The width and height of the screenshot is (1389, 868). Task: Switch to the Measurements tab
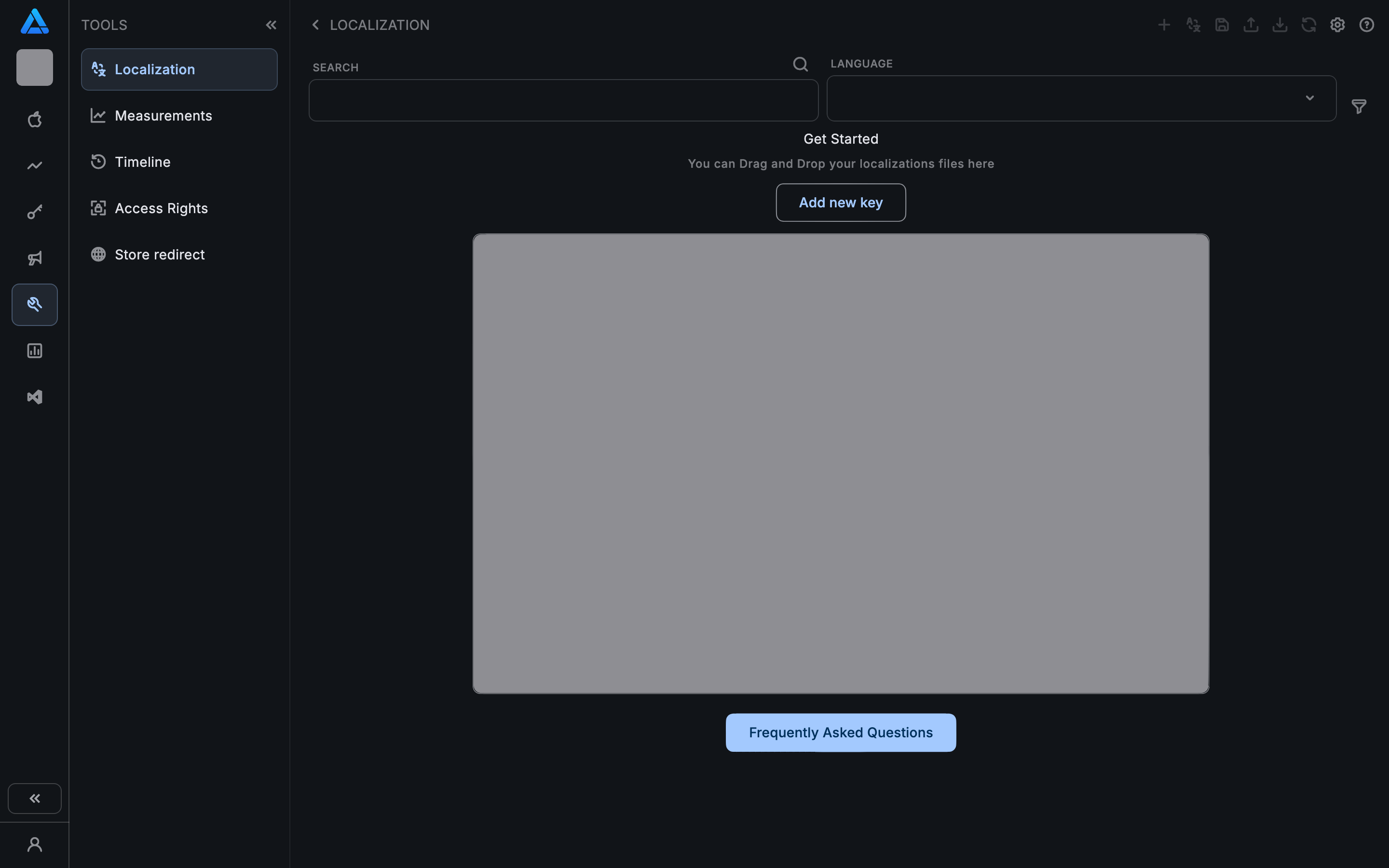pos(163,115)
